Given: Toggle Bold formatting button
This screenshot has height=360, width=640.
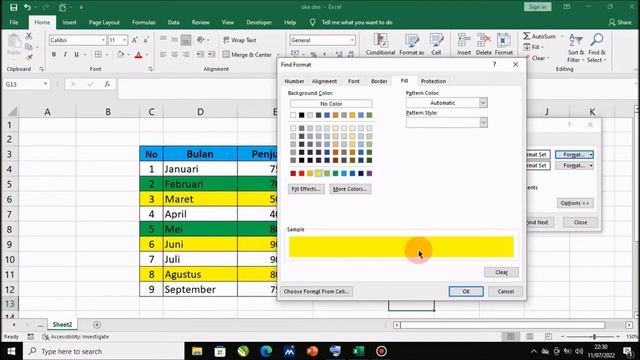Looking at the screenshot, I should coord(53,54).
